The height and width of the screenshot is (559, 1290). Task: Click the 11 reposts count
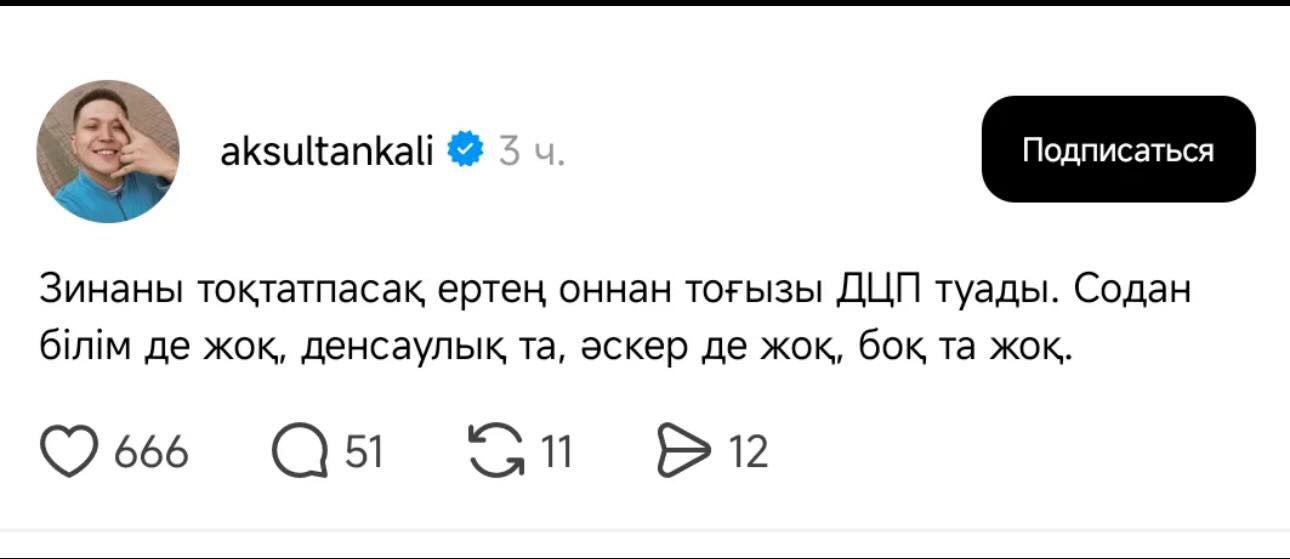coord(556,454)
